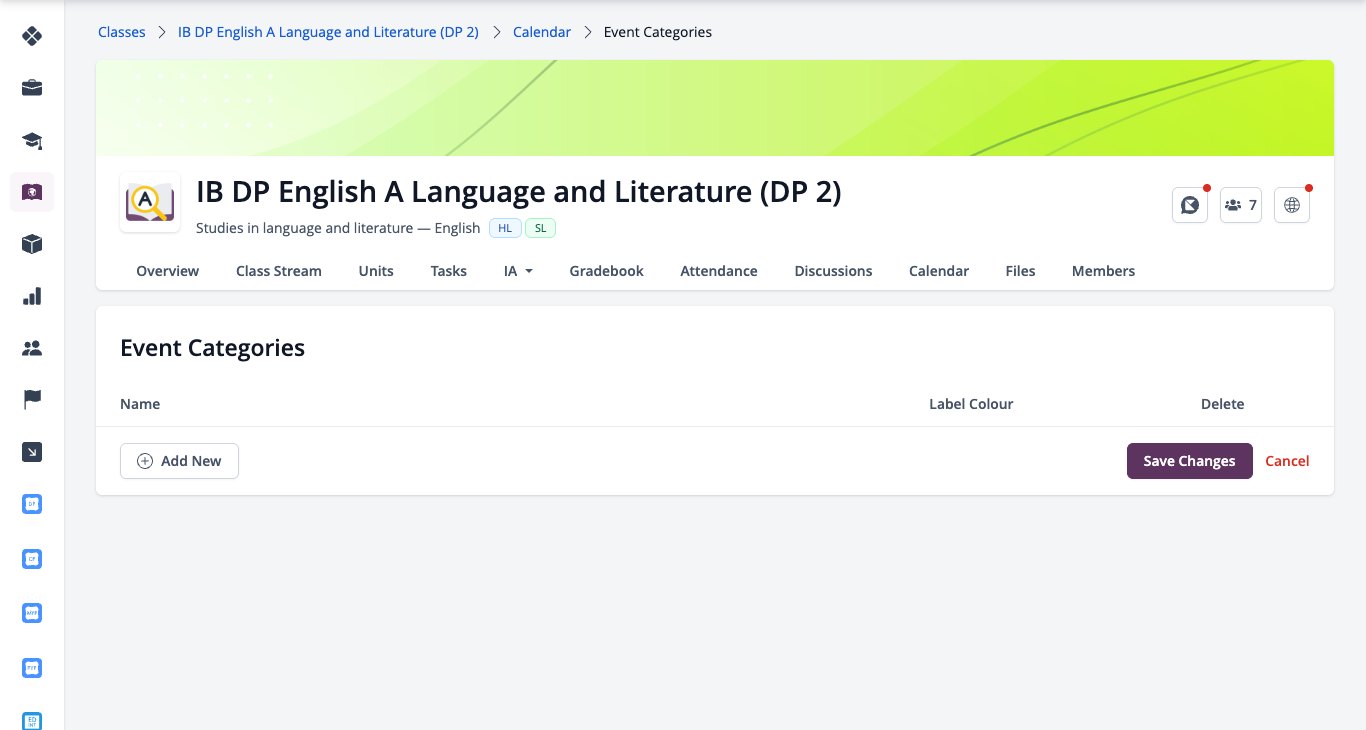Click the SL level badge

tap(540, 228)
